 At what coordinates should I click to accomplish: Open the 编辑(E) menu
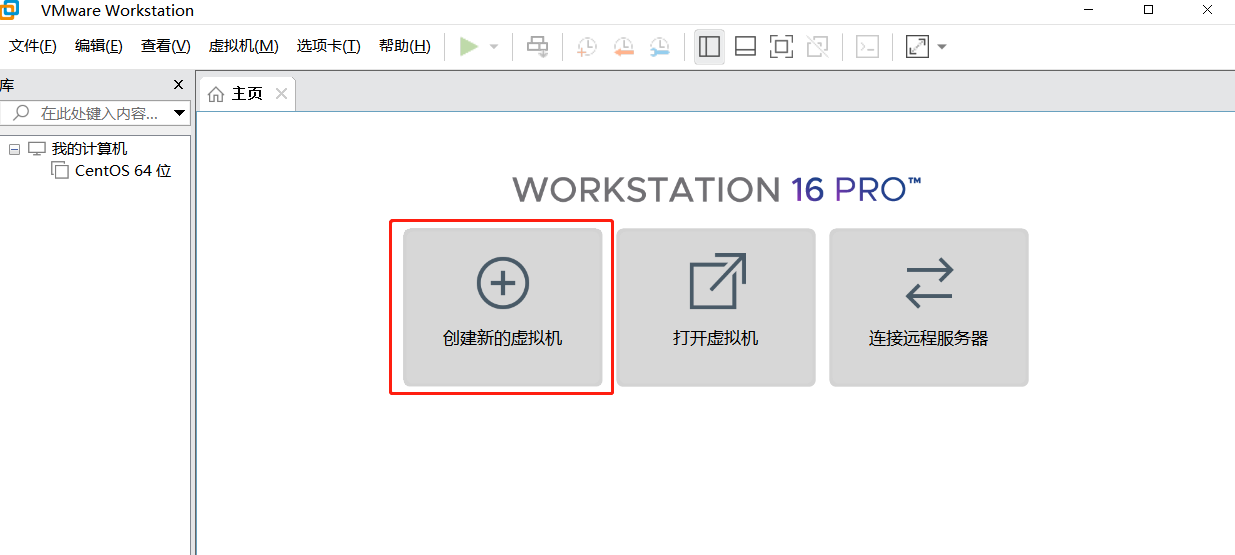99,46
